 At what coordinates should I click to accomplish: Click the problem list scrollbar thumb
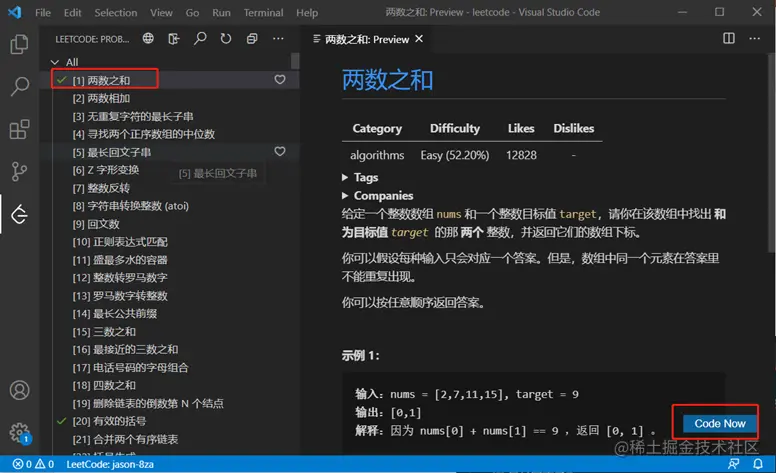coord(295,61)
